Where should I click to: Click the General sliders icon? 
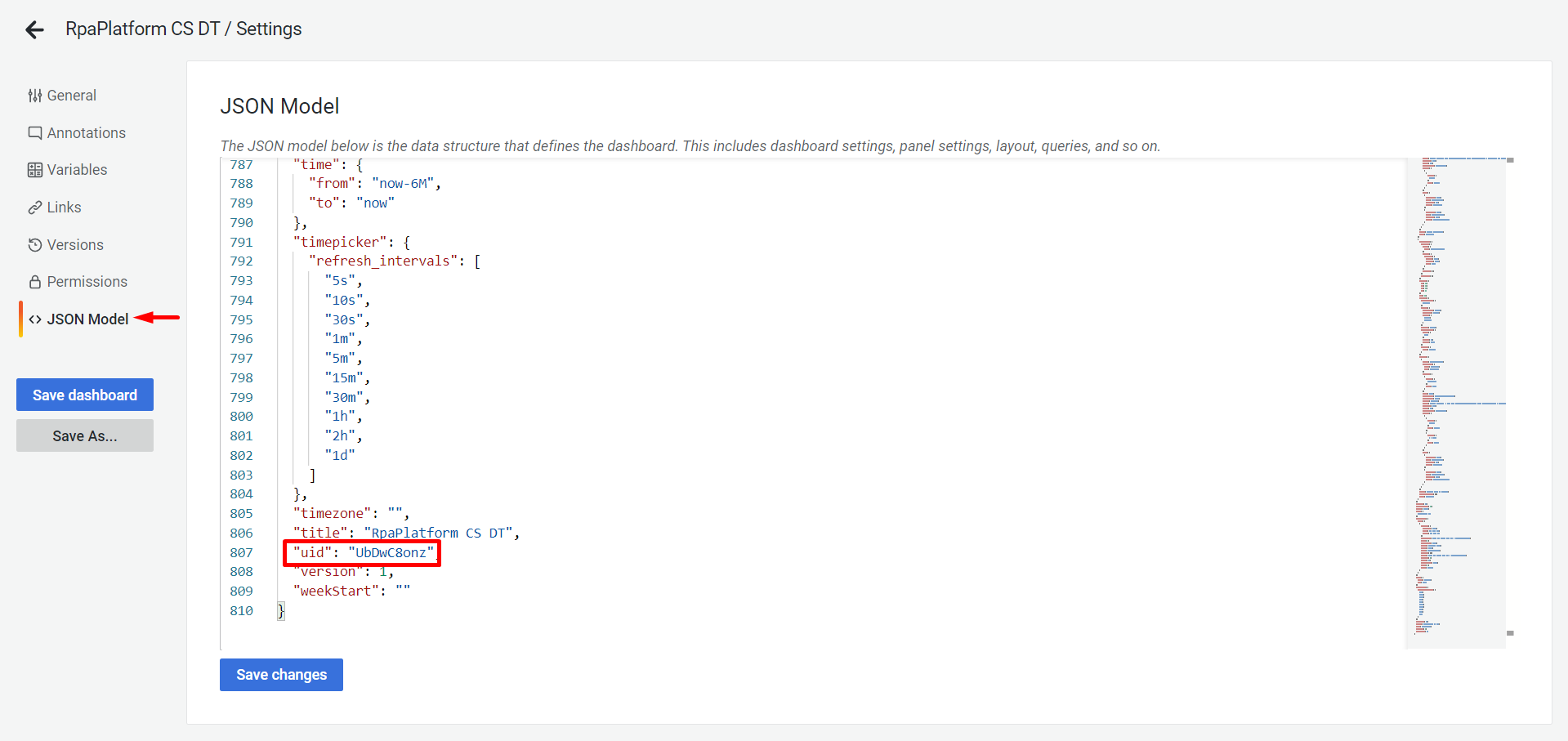tap(34, 96)
